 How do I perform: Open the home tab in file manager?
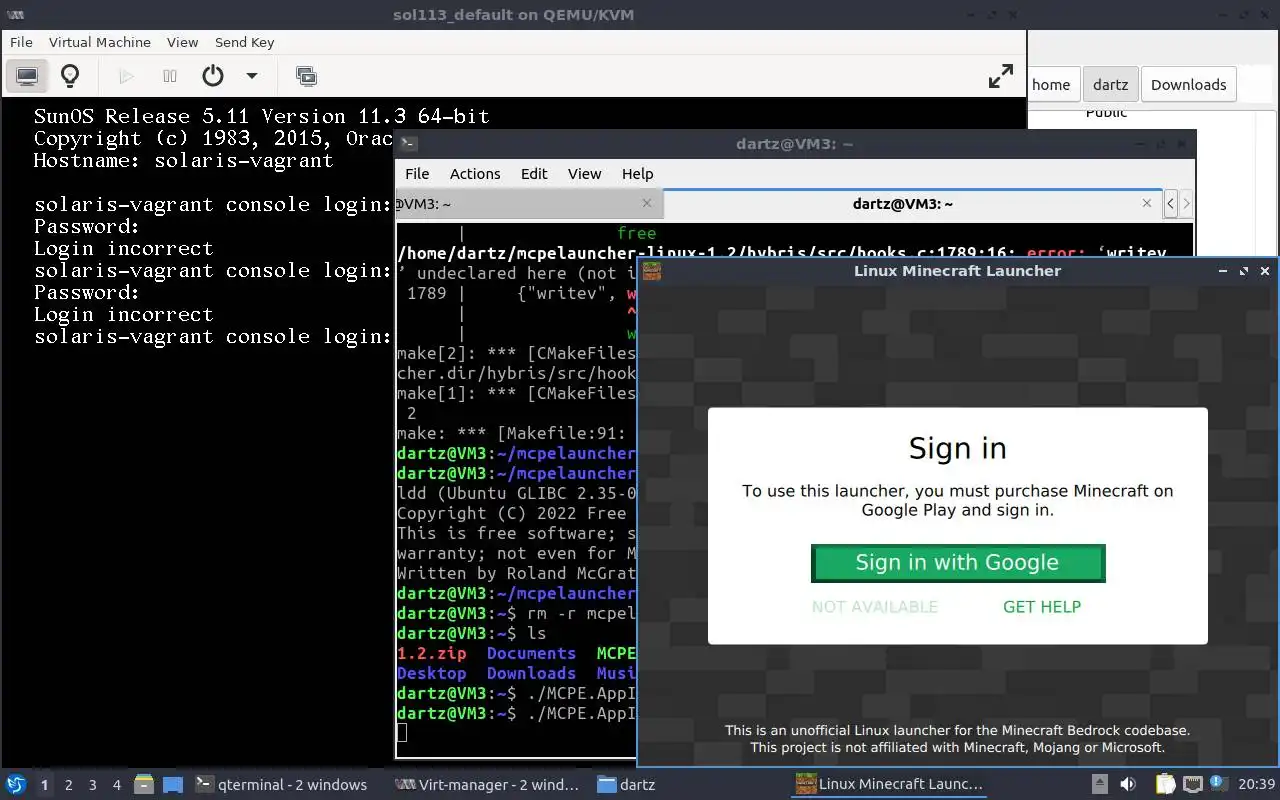click(1051, 84)
